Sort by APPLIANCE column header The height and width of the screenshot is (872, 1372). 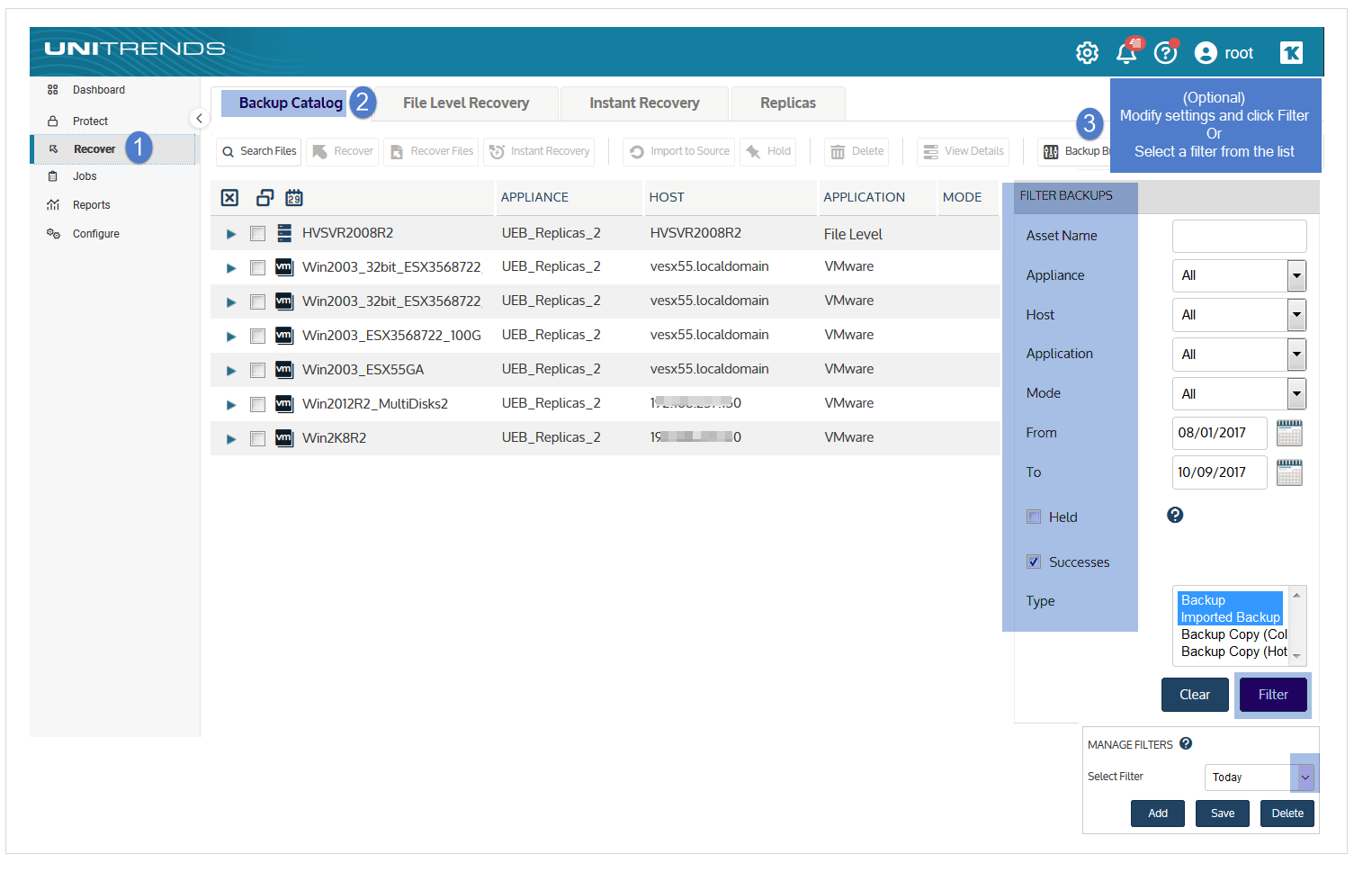[x=534, y=197]
